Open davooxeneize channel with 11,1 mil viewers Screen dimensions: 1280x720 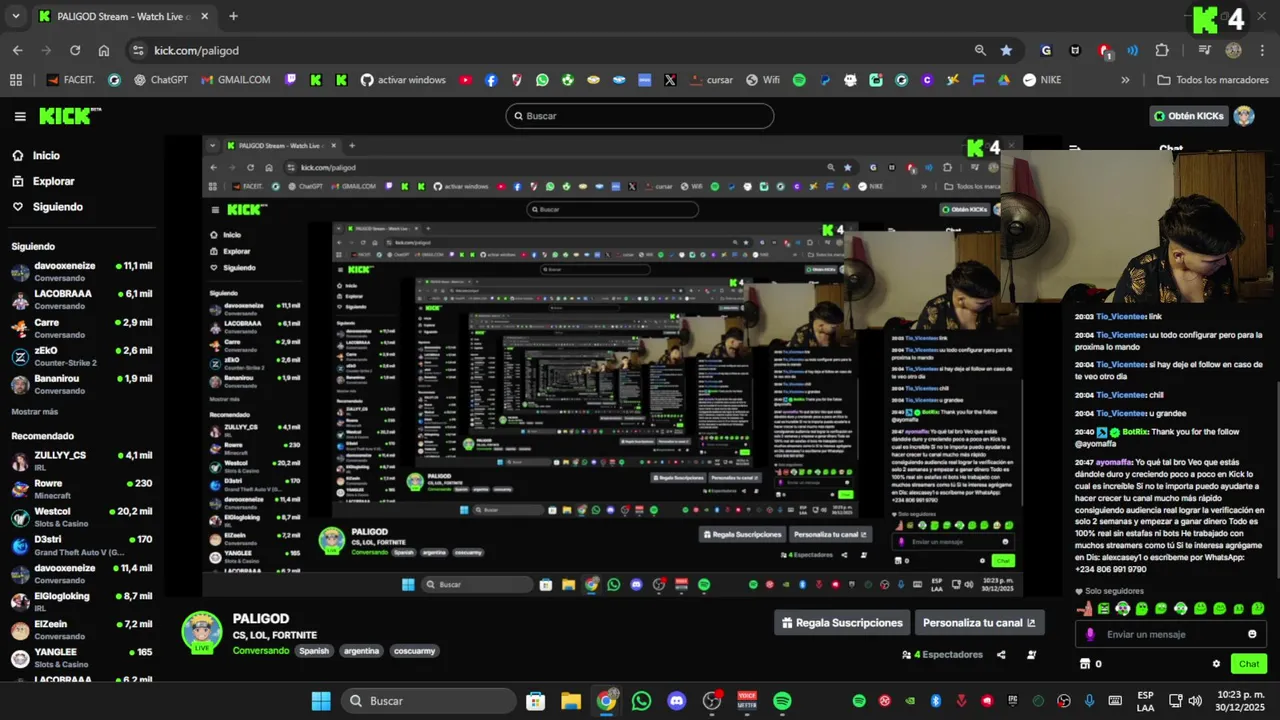click(x=81, y=272)
